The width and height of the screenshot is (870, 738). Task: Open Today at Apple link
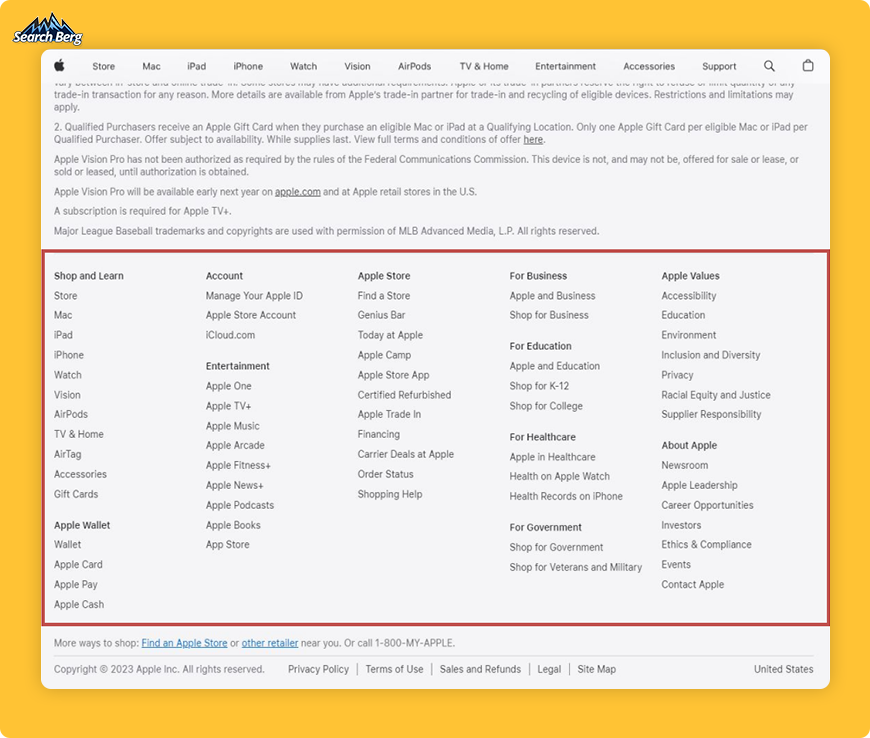(x=390, y=335)
